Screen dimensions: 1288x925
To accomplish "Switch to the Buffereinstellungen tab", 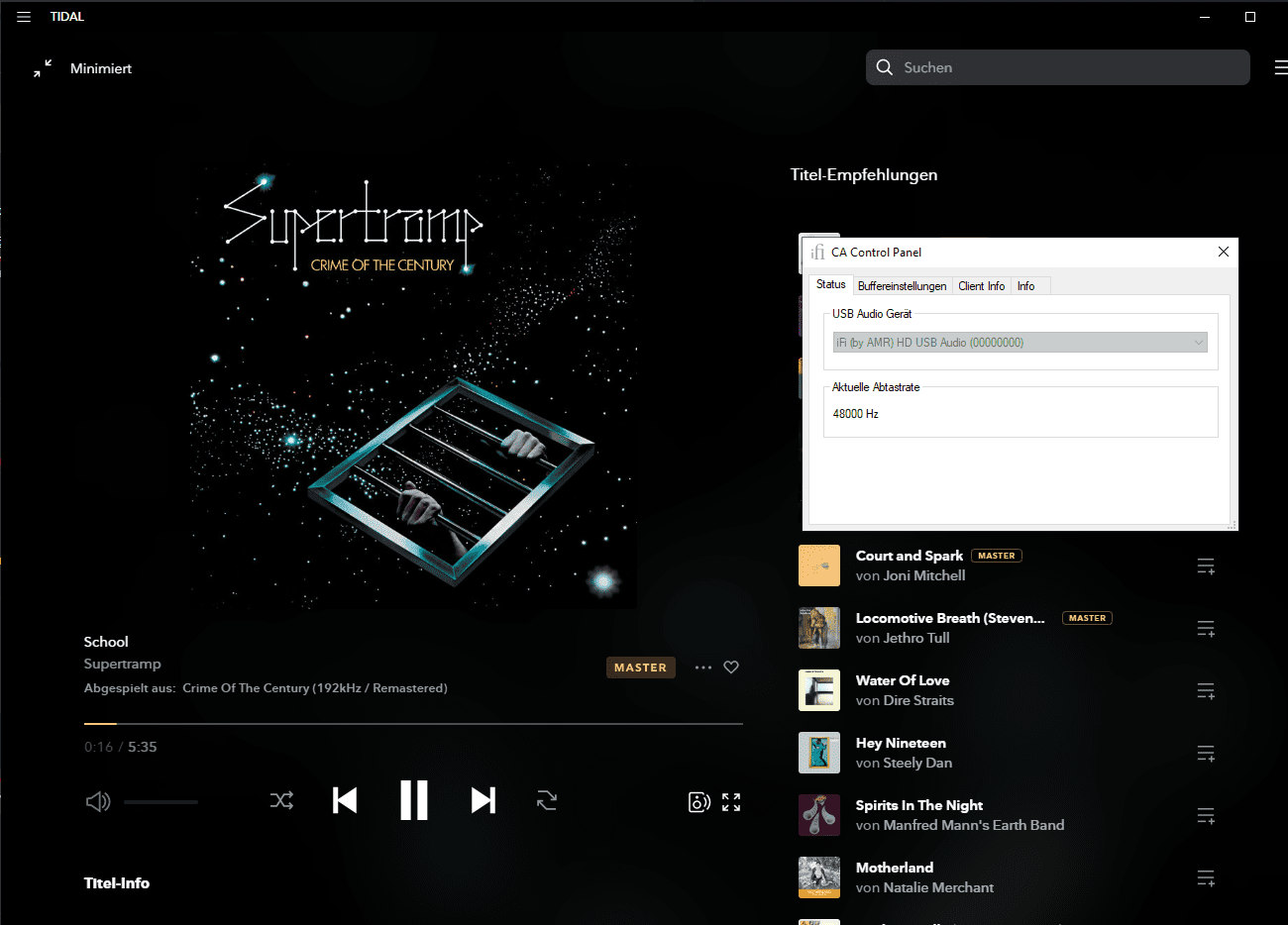I will click(x=902, y=286).
